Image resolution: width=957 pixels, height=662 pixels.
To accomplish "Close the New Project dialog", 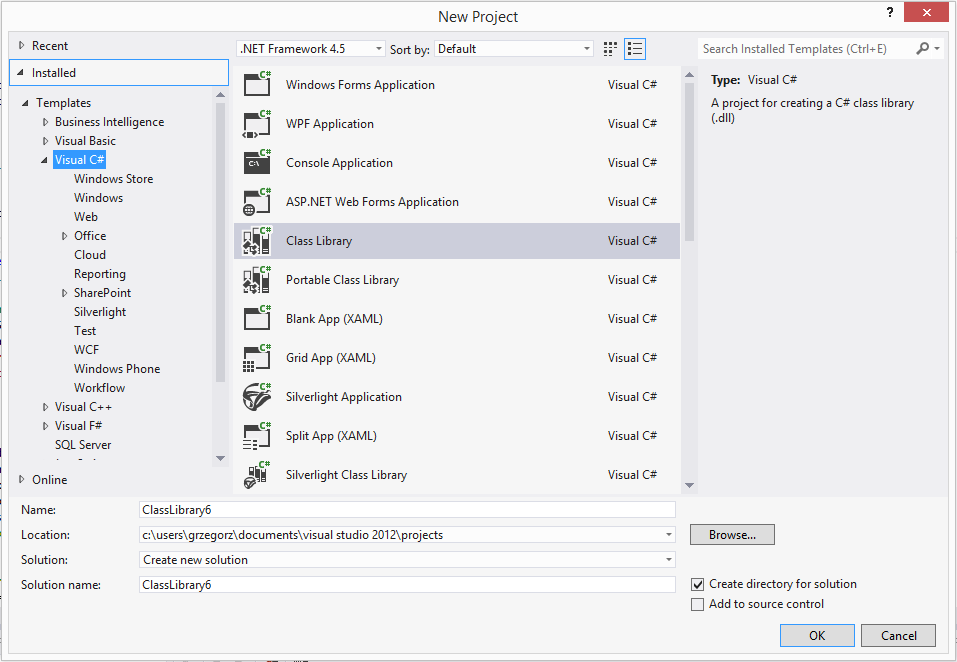I will pos(926,12).
